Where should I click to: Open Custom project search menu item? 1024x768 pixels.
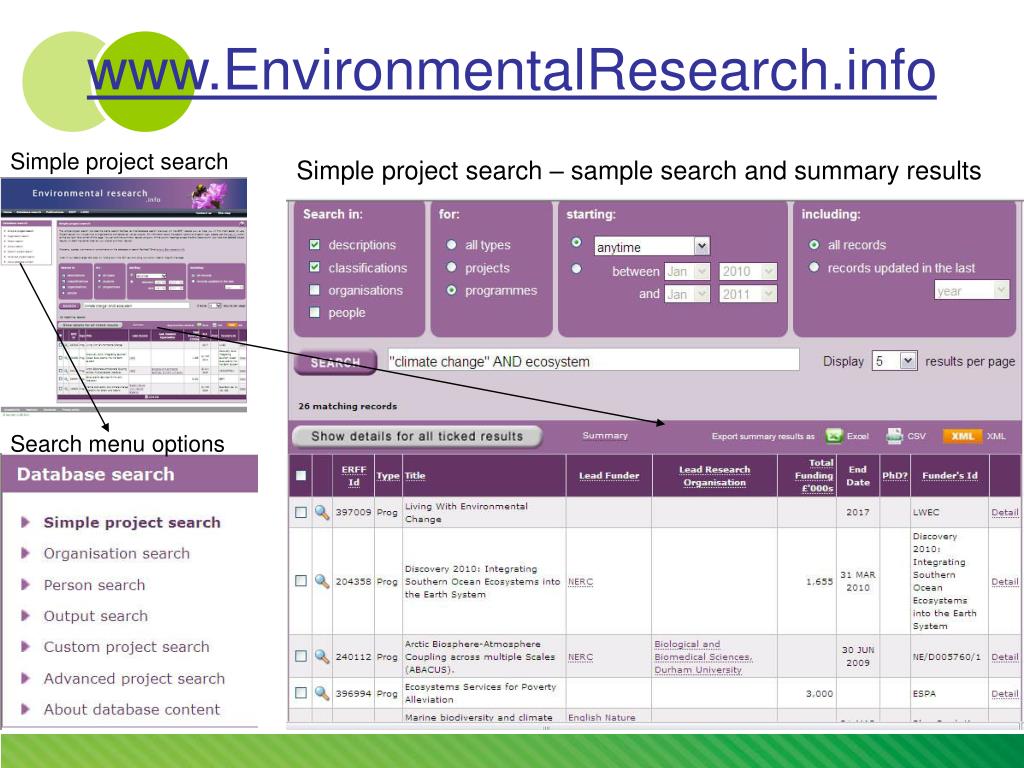(x=126, y=647)
